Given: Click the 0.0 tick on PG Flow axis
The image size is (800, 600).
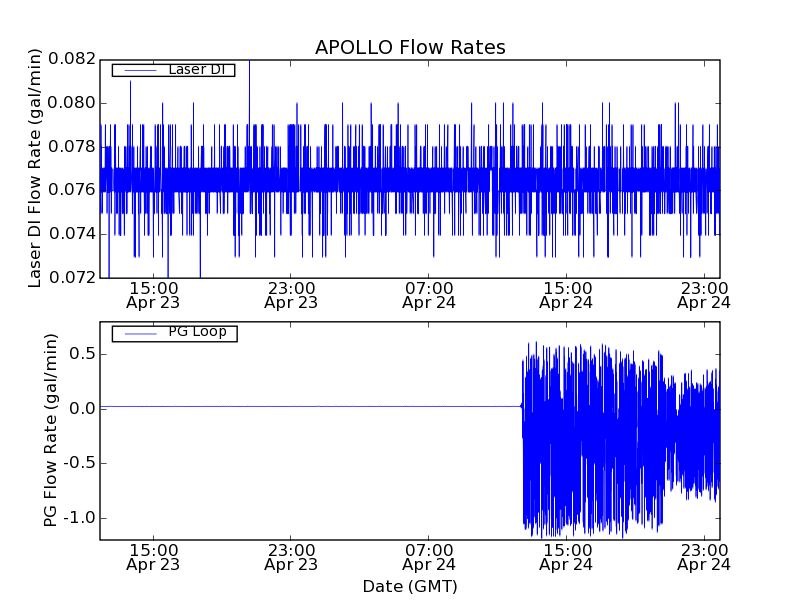Looking at the screenshot, I should tap(82, 408).
